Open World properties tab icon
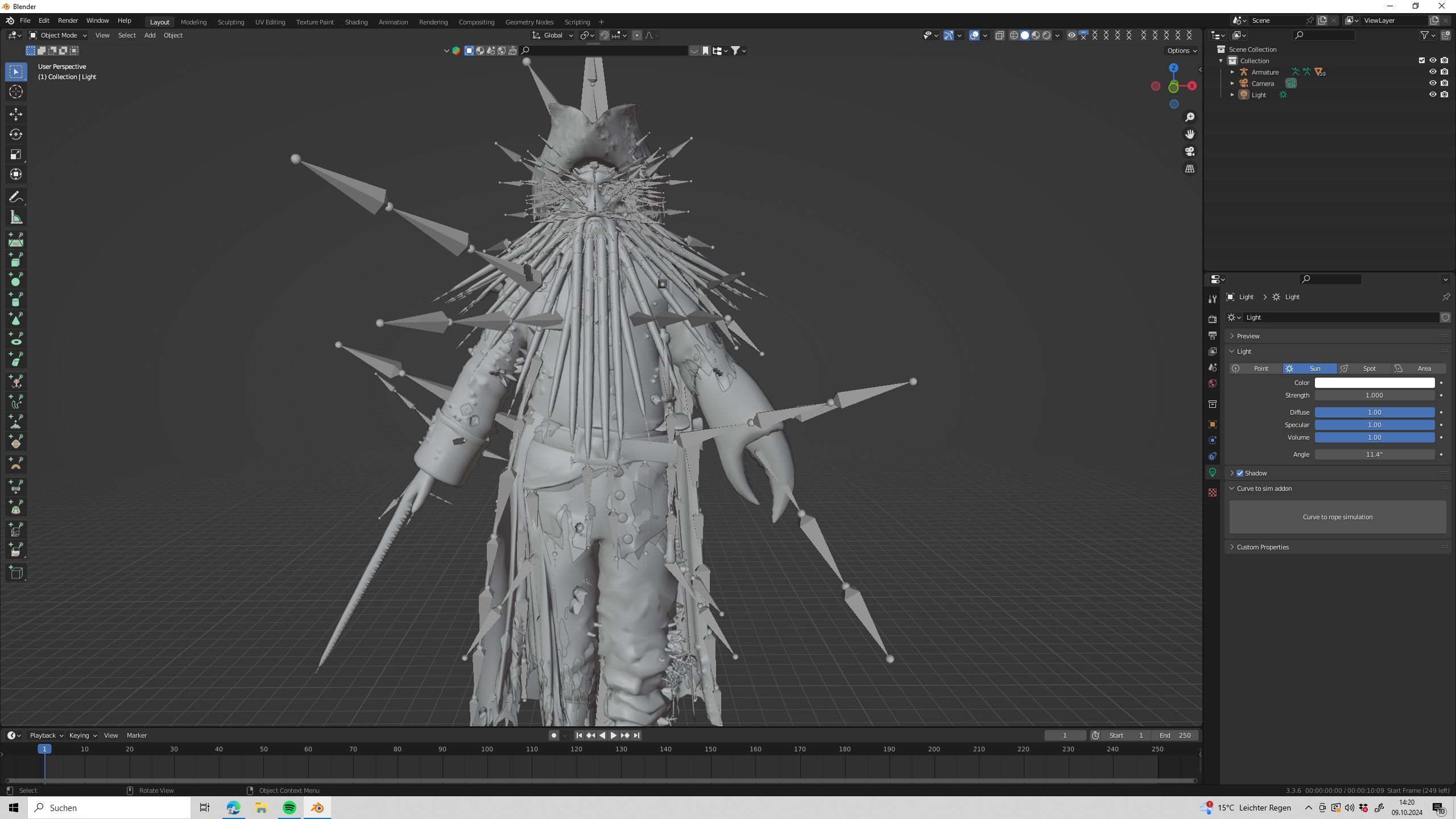This screenshot has width=1456, height=819. click(x=1213, y=384)
